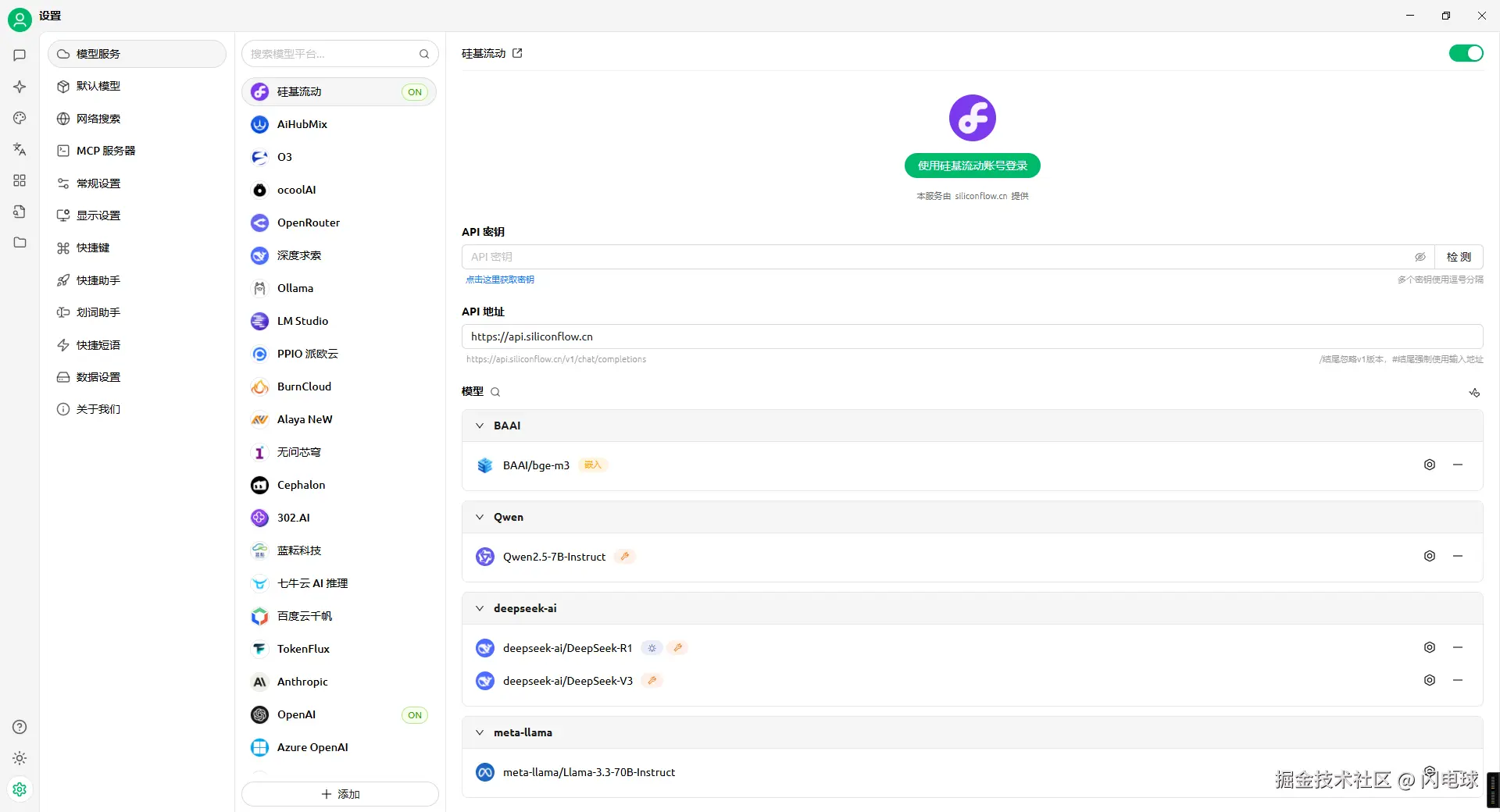The width and height of the screenshot is (1500, 812).
Task: Remove the deepseek-ai/DeepSeek-V3 model
Action: coord(1458,680)
